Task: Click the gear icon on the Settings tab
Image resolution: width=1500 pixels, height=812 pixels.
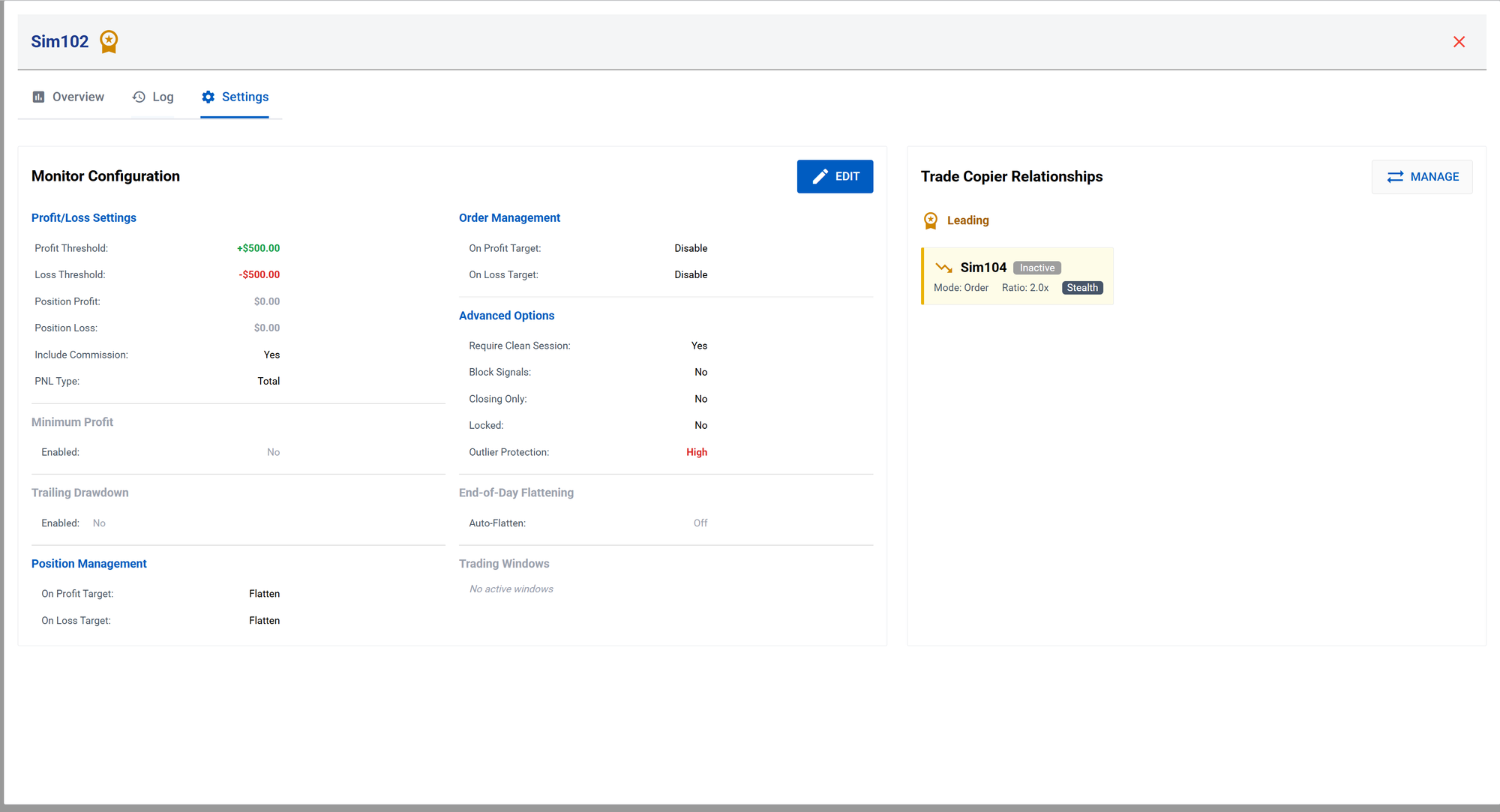Action: point(208,97)
